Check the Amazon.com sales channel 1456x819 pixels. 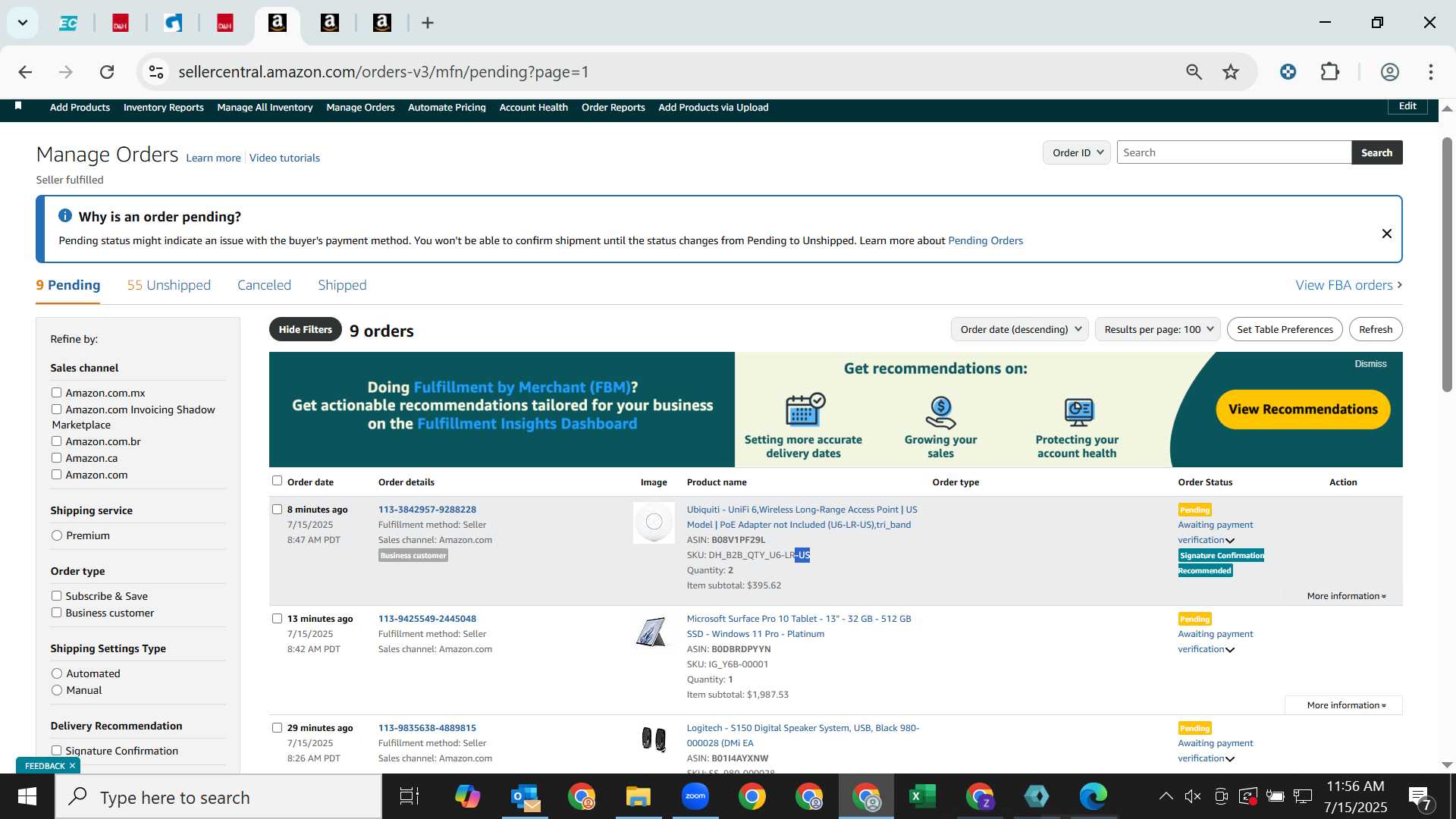tap(56, 475)
